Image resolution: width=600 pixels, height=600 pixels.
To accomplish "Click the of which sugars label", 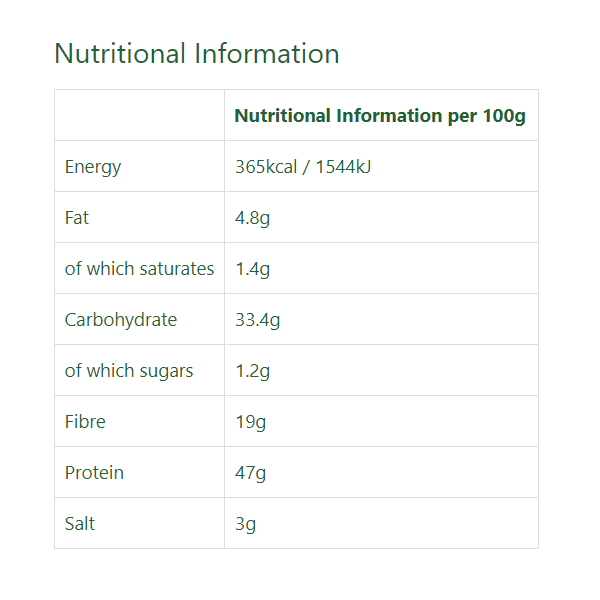I will (129, 371).
